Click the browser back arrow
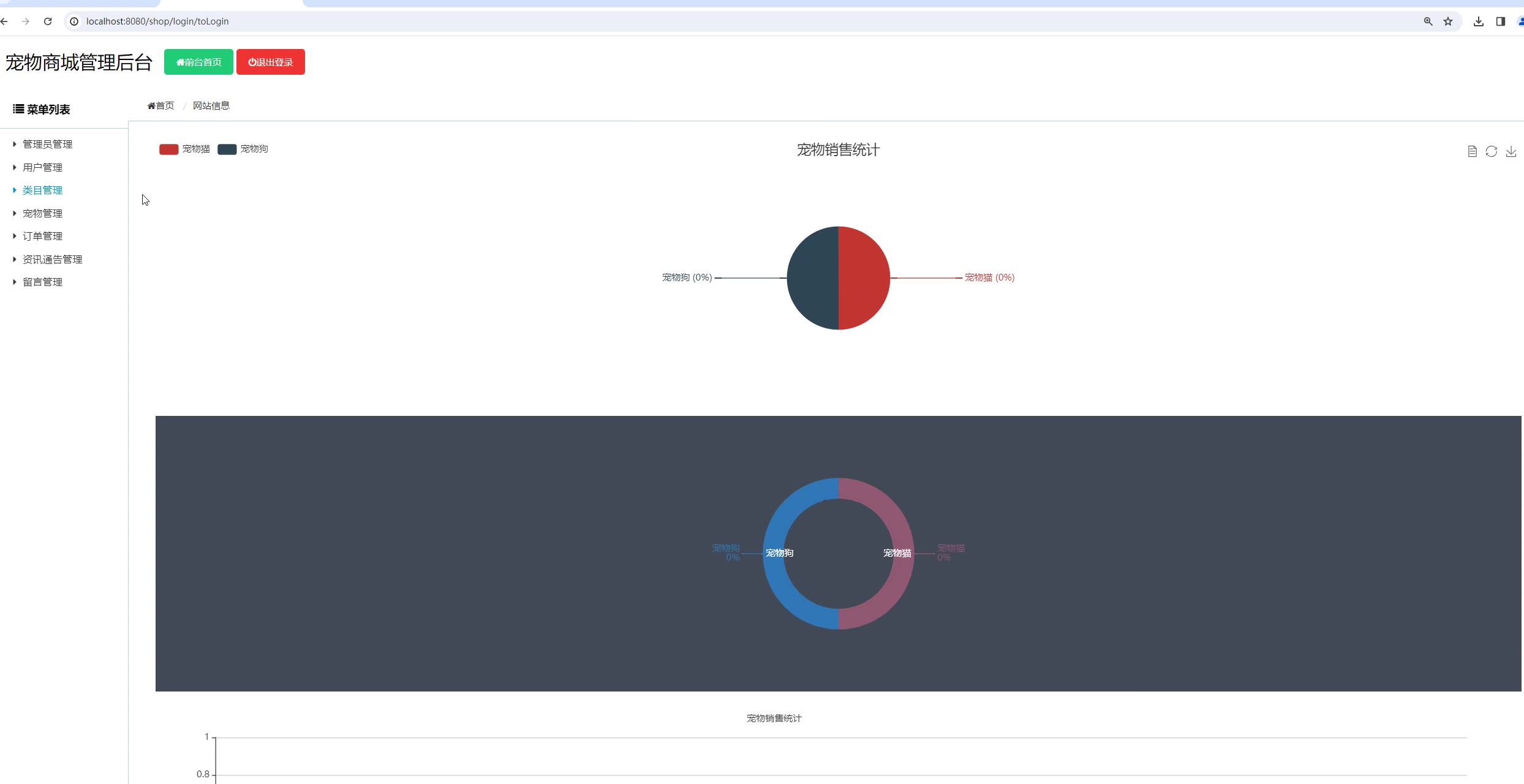This screenshot has height=784, width=1524. 4,21
